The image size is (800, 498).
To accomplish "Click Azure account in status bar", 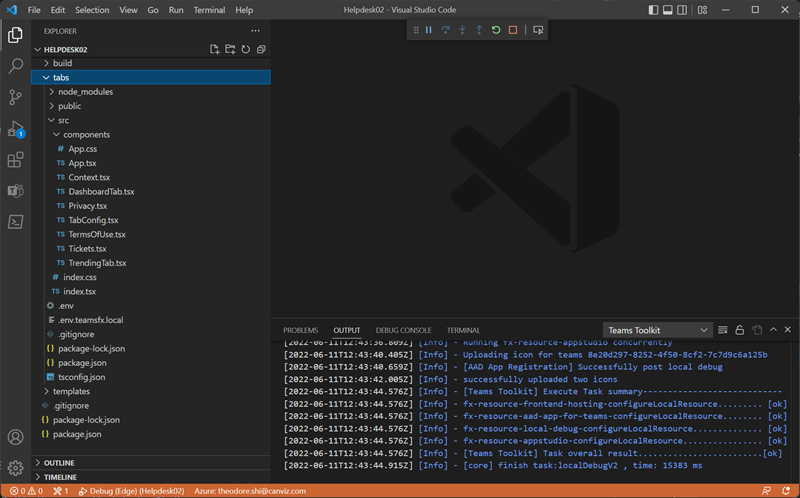I will click(250, 491).
